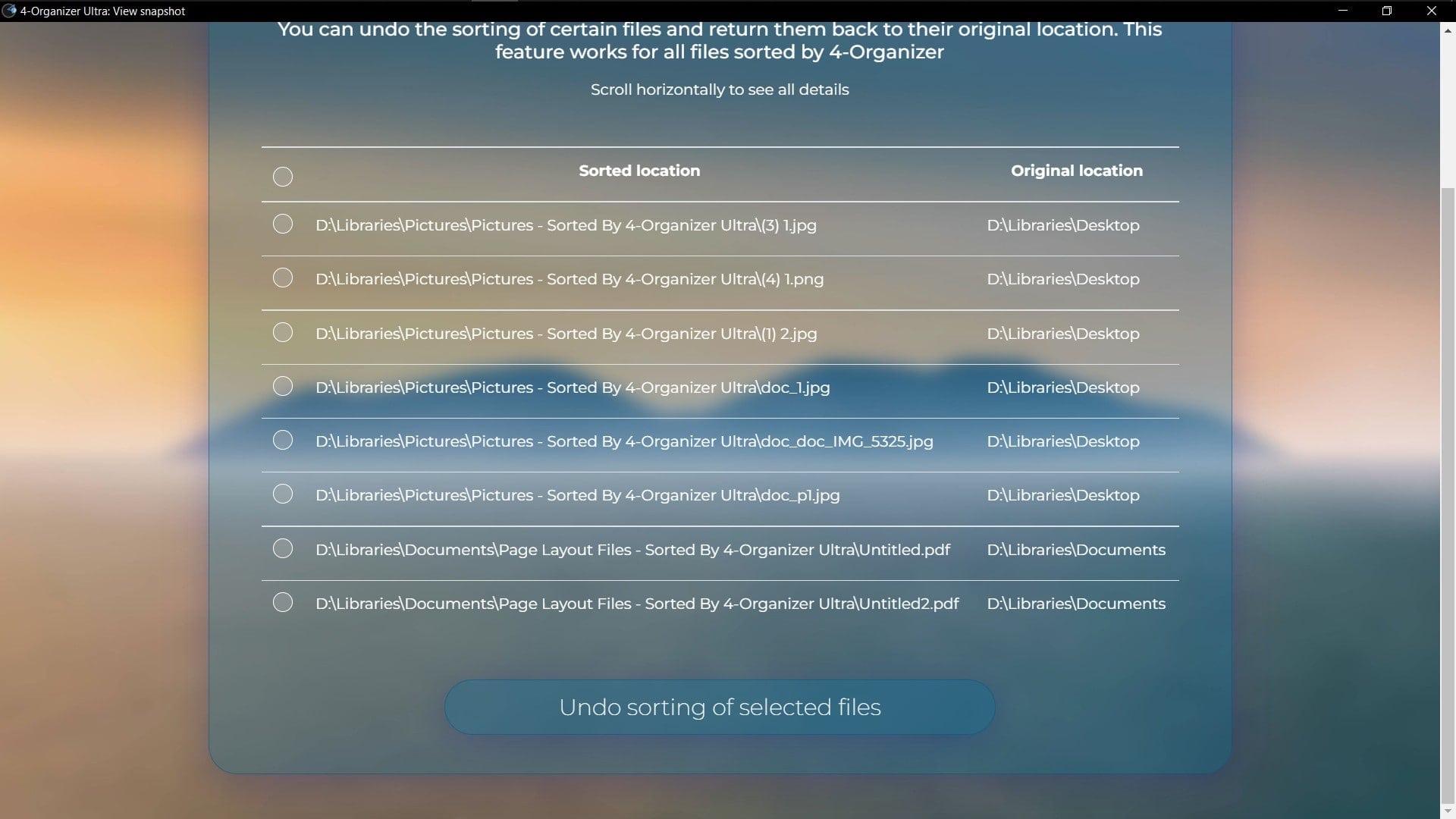Screen dimensions: 1456x819
Task: Check the circle next to Untitled2.pdf
Action: pyautogui.click(x=282, y=602)
